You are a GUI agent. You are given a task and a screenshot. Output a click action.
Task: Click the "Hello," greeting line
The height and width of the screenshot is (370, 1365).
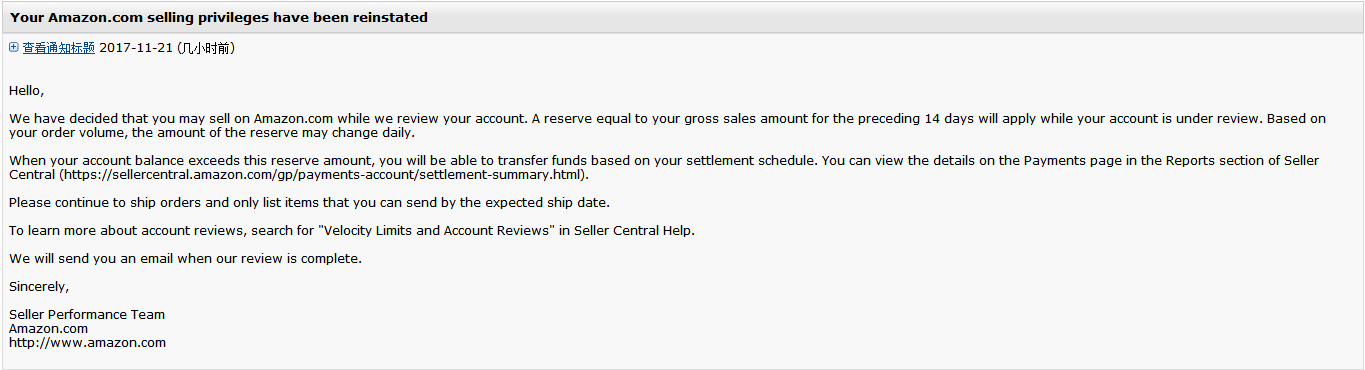tap(27, 91)
